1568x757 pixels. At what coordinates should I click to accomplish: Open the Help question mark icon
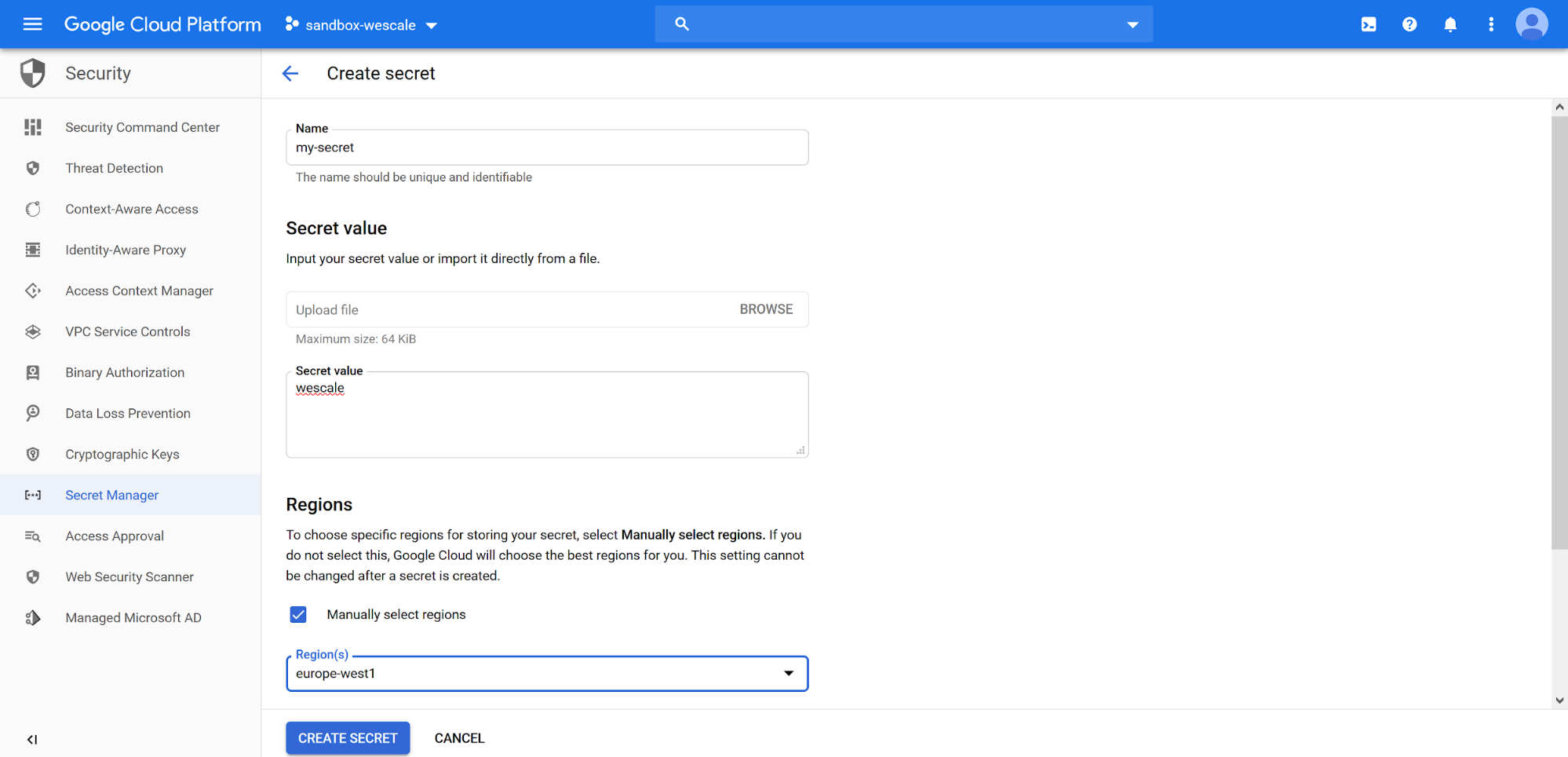point(1409,24)
